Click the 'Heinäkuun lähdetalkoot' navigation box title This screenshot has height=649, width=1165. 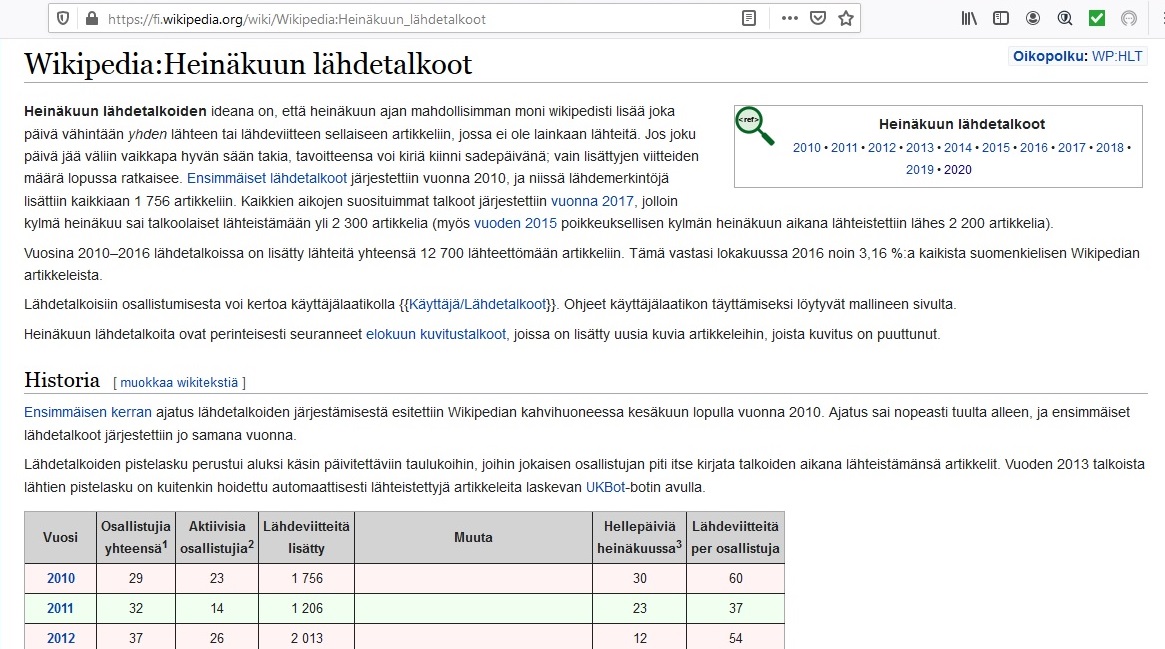coord(961,125)
